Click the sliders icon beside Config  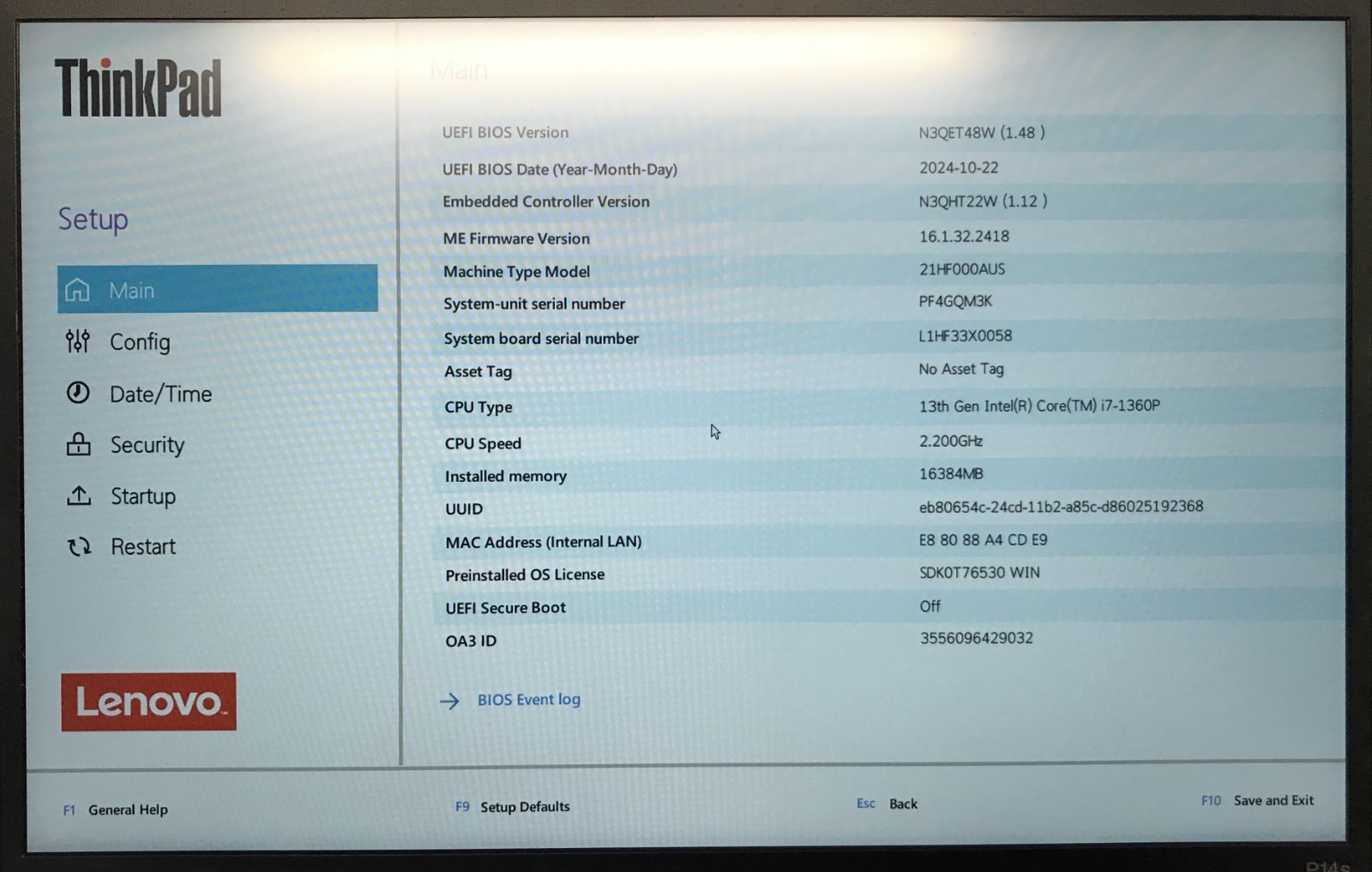(x=77, y=341)
